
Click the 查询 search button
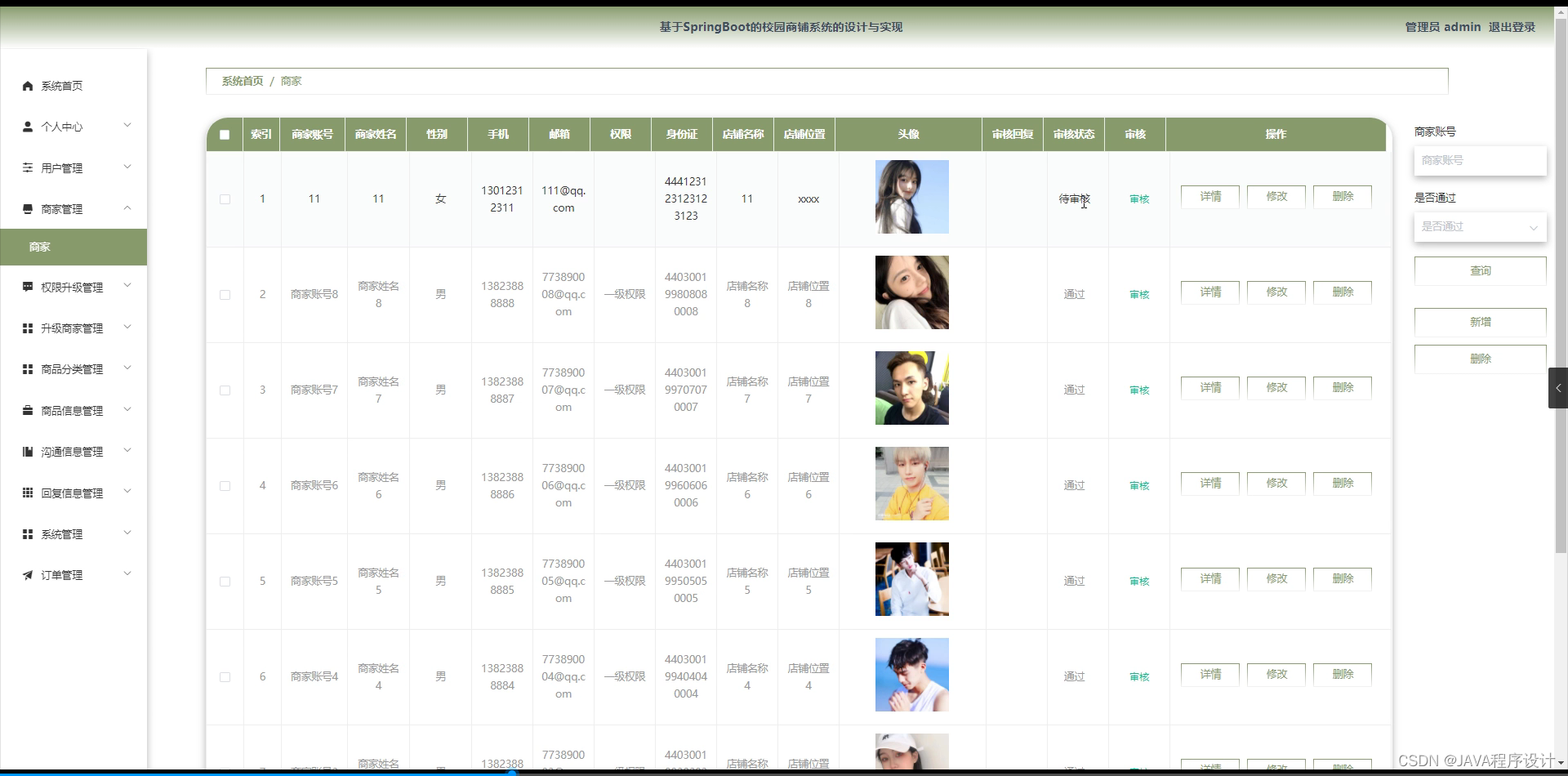(x=1480, y=270)
